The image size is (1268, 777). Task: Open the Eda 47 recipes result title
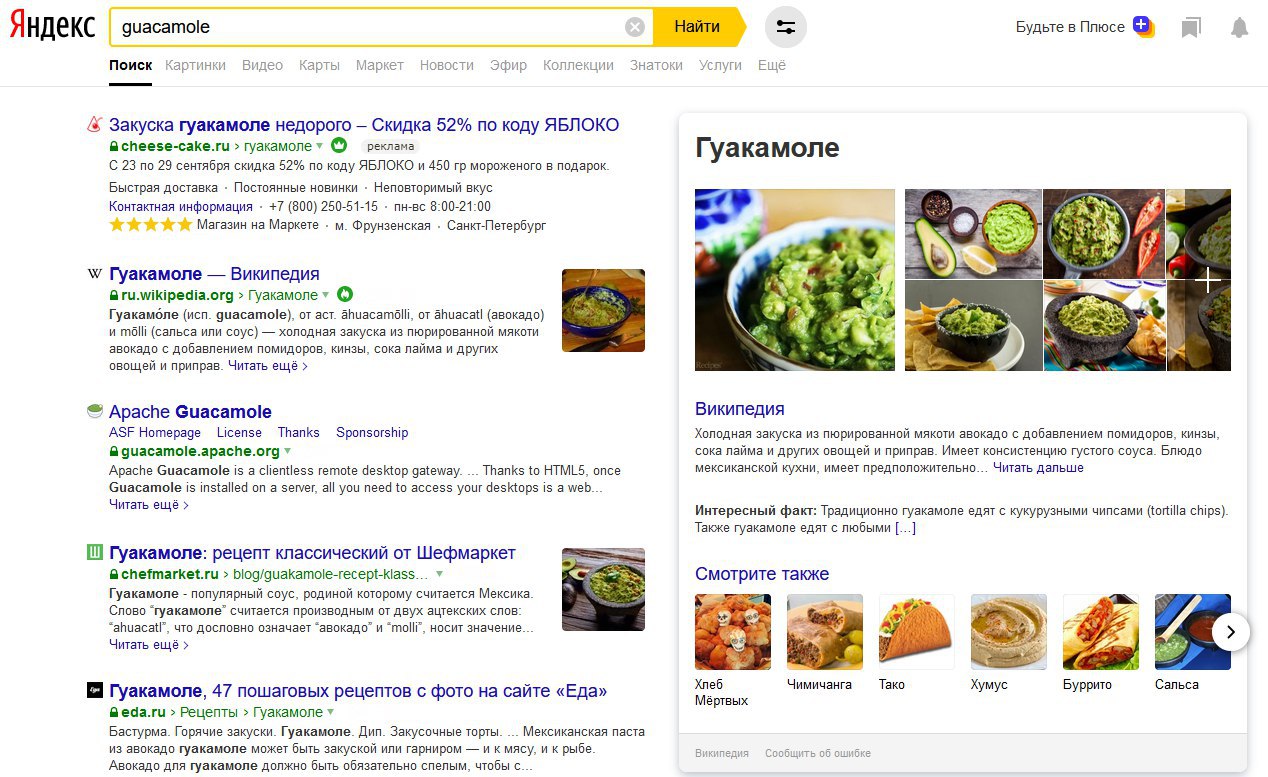coord(358,691)
